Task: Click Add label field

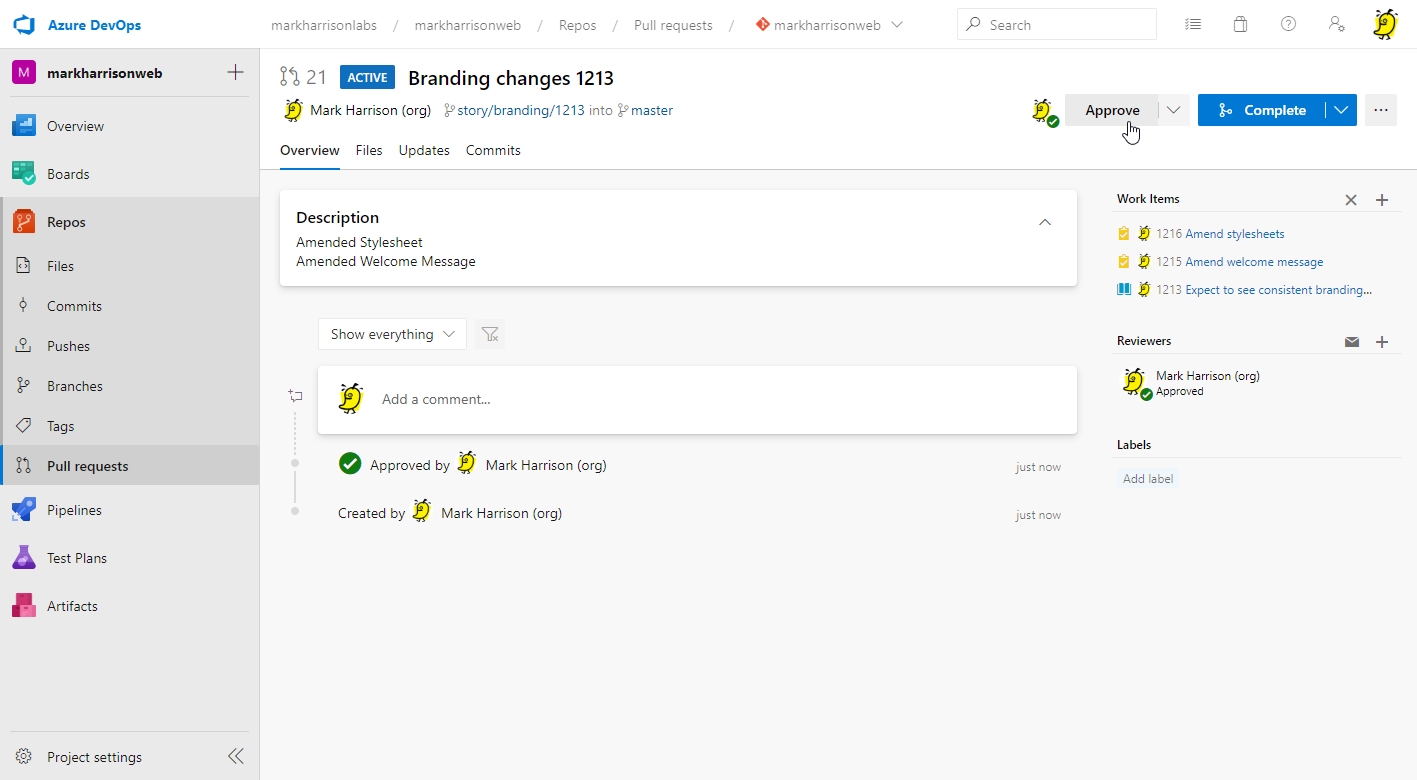Action: pos(1148,479)
